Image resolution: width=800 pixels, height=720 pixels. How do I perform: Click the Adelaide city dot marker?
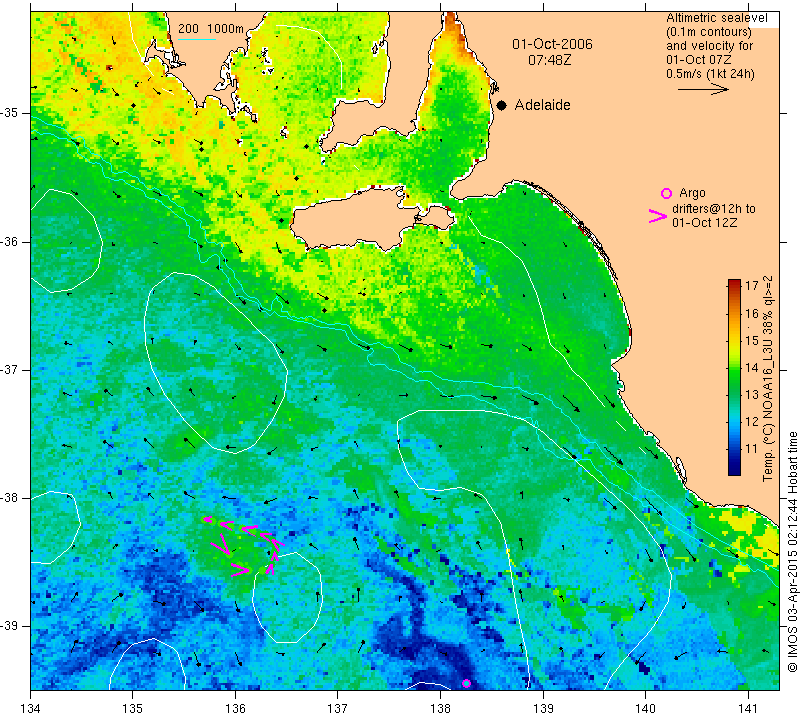click(x=502, y=105)
